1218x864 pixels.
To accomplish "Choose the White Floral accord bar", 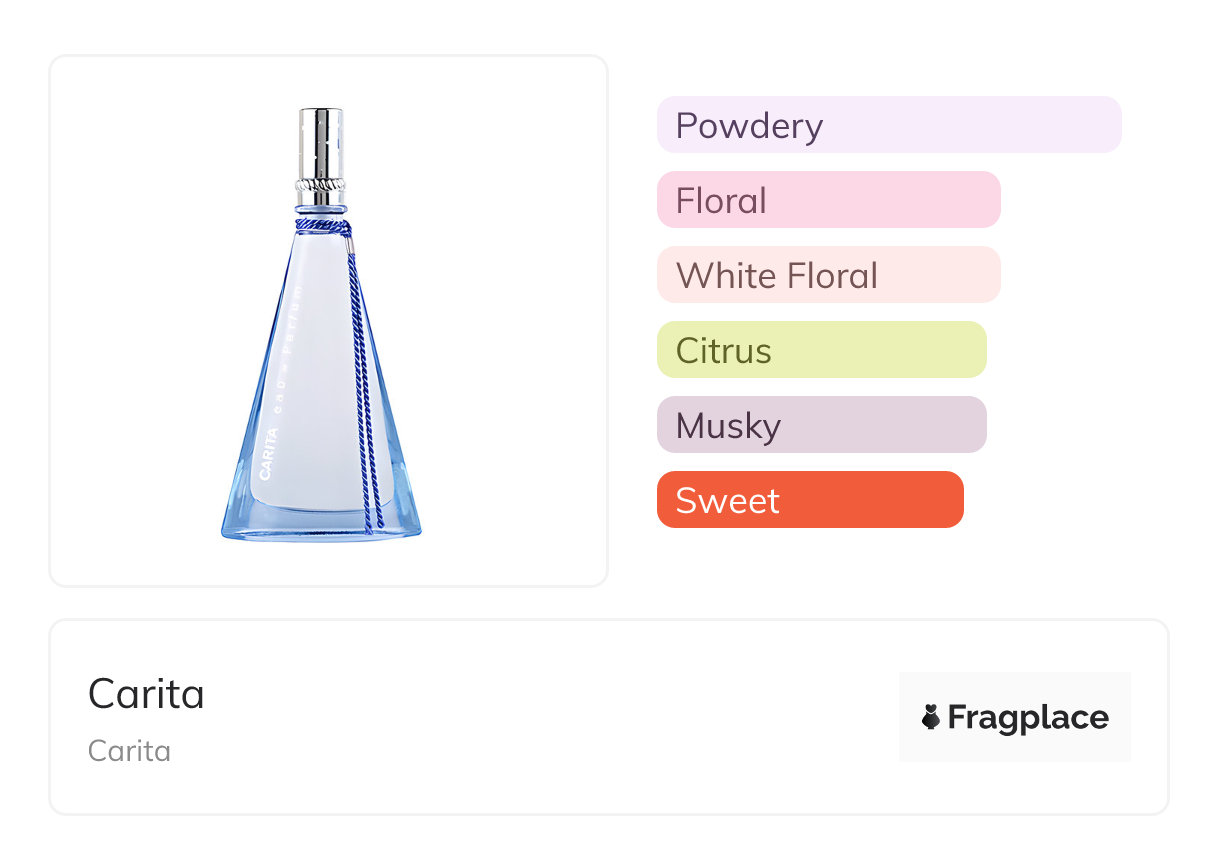I will point(828,275).
